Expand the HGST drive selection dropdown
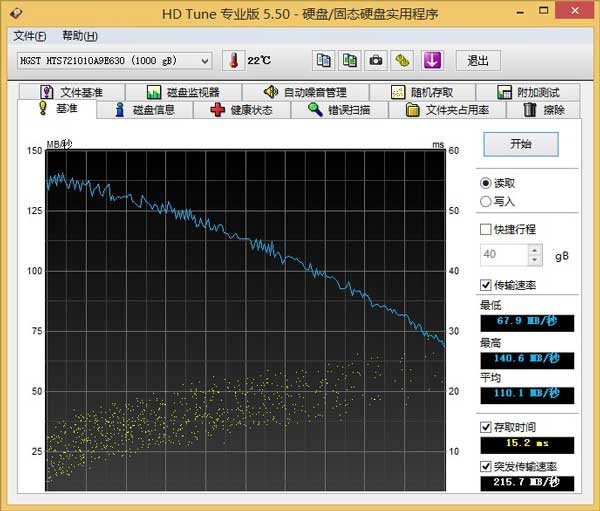 [205, 61]
